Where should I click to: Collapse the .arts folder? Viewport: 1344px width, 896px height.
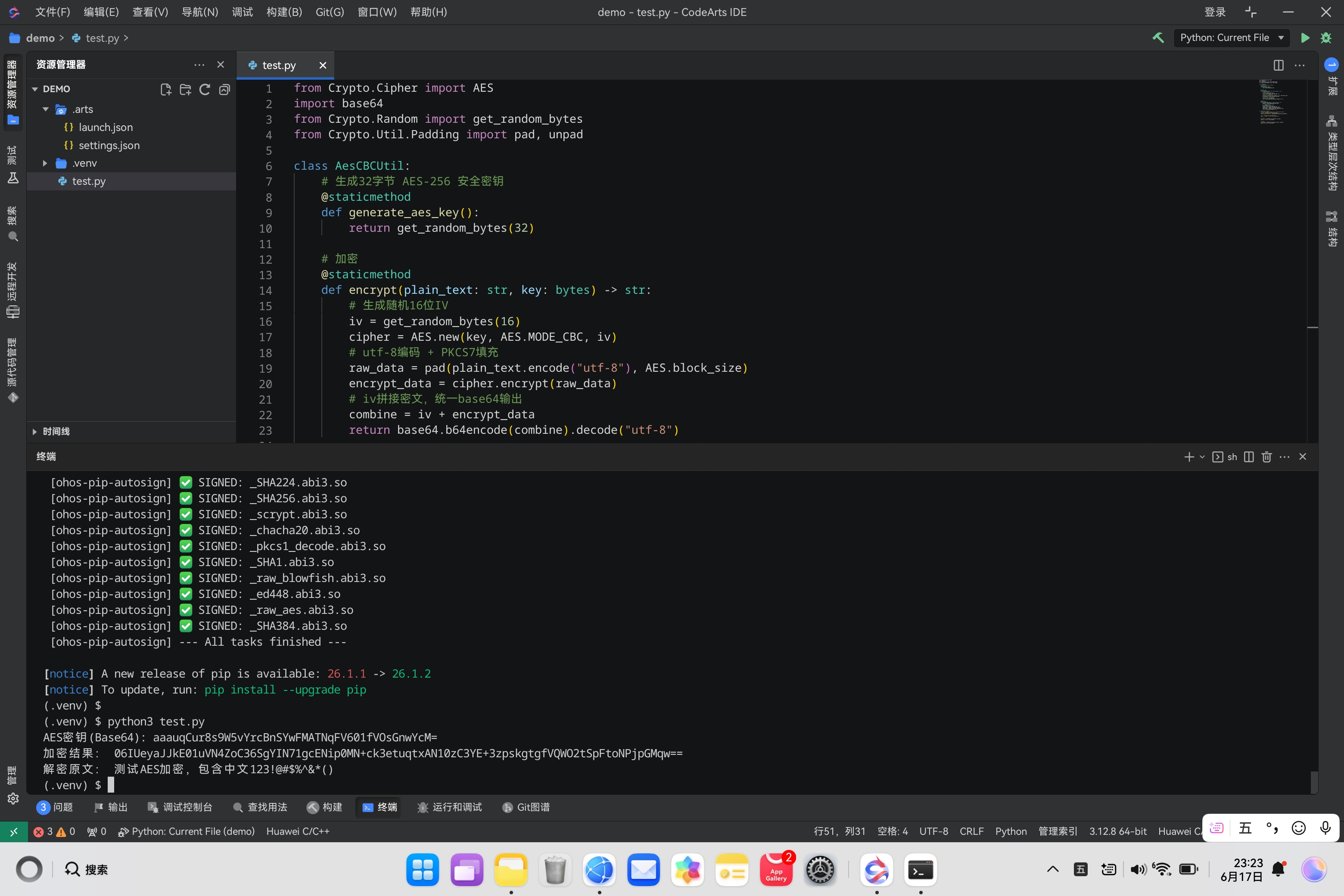tap(46, 109)
